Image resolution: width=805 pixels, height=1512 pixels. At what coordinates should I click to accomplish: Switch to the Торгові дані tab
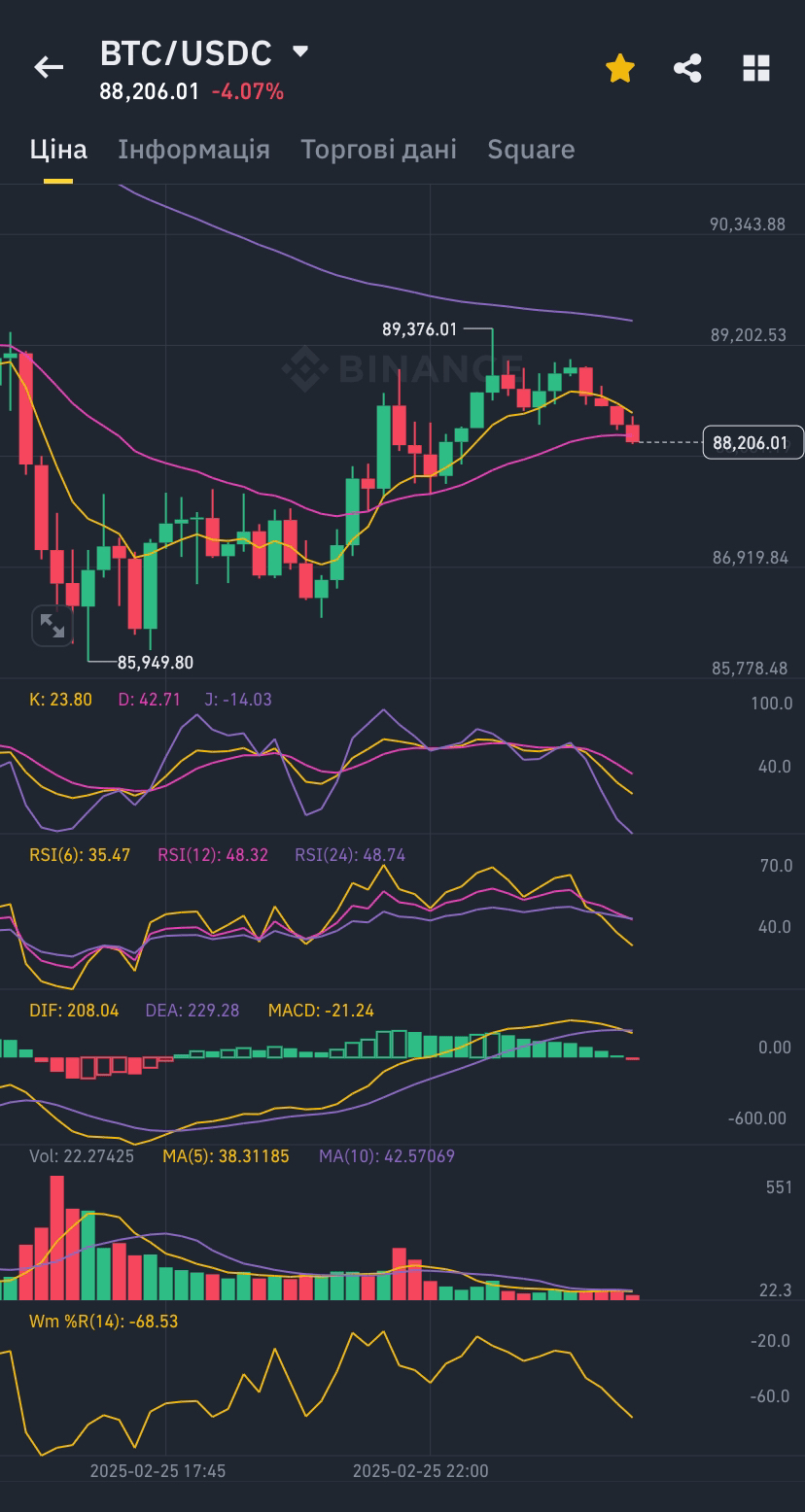[378, 149]
